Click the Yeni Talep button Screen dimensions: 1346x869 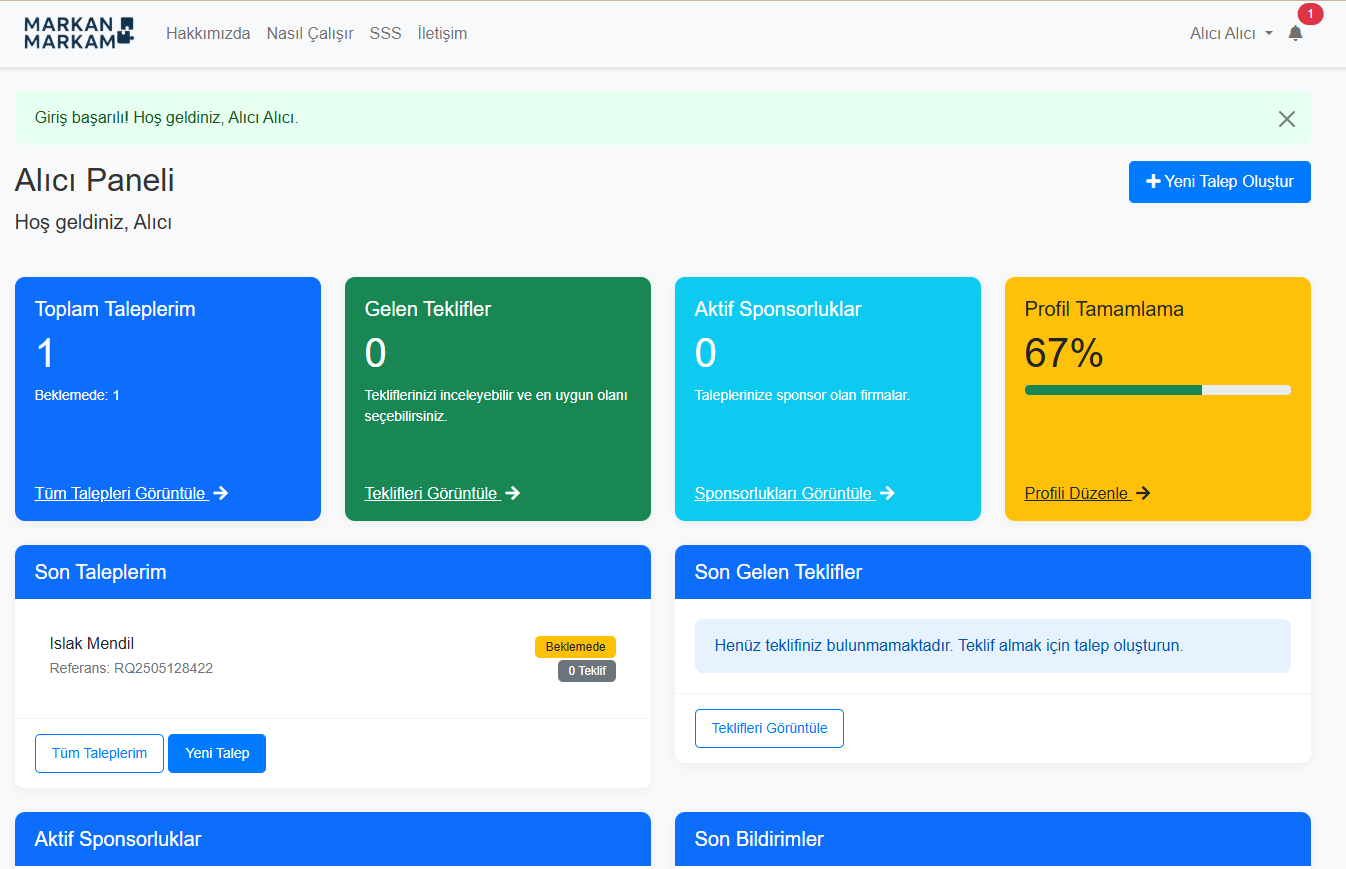pyautogui.click(x=217, y=753)
